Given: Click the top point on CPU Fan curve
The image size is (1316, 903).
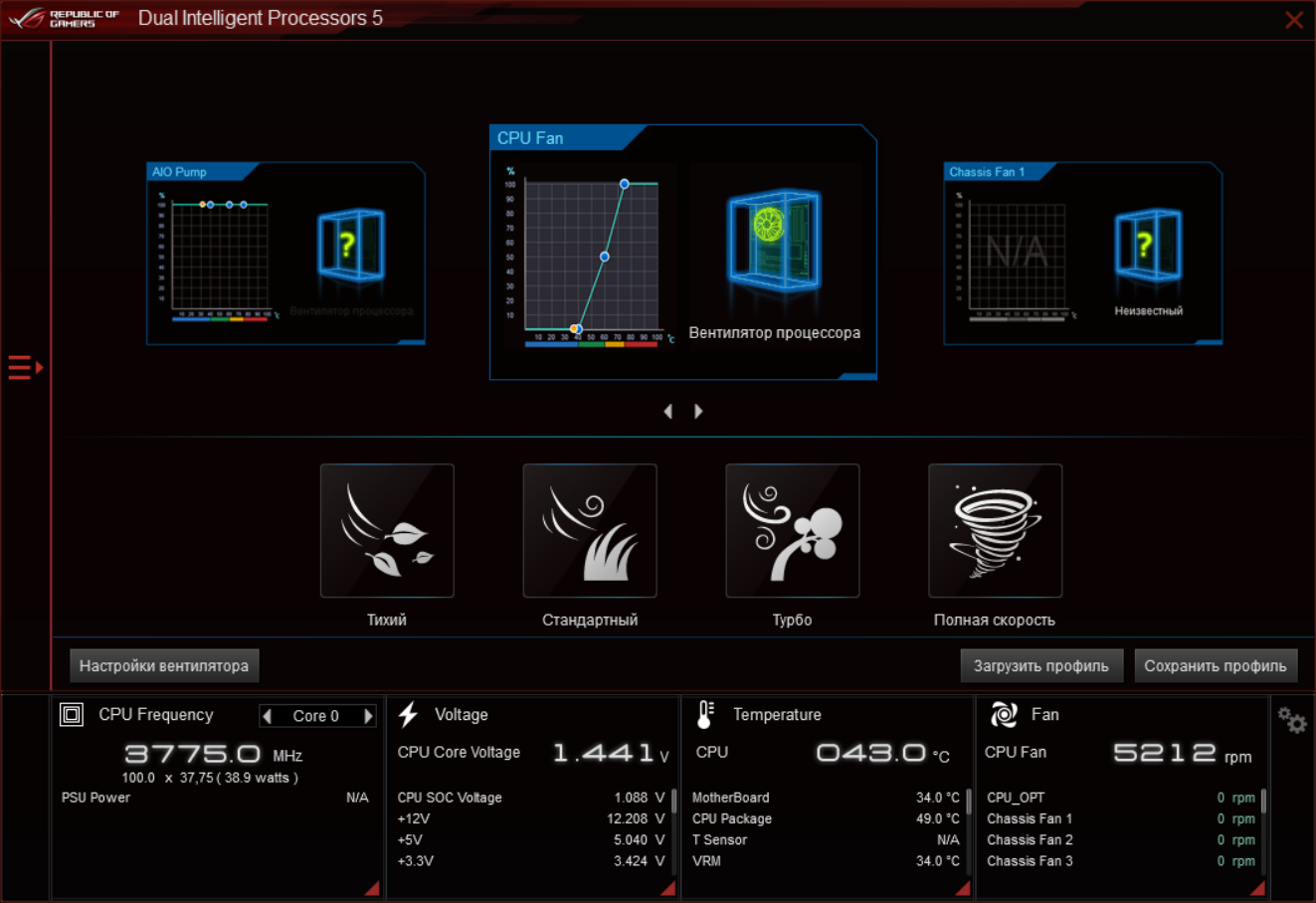Looking at the screenshot, I should [625, 184].
